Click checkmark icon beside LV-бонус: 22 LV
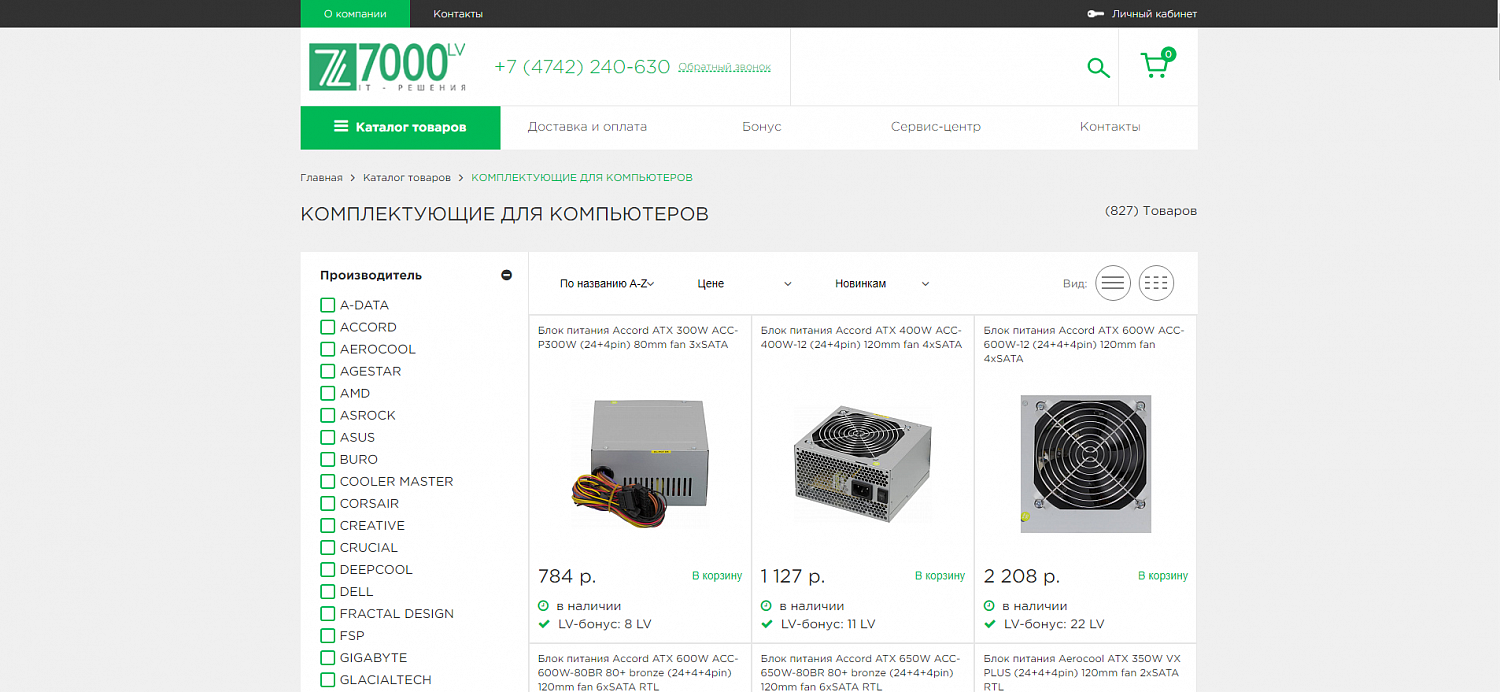The width and height of the screenshot is (1500, 692). pyautogui.click(x=990, y=624)
